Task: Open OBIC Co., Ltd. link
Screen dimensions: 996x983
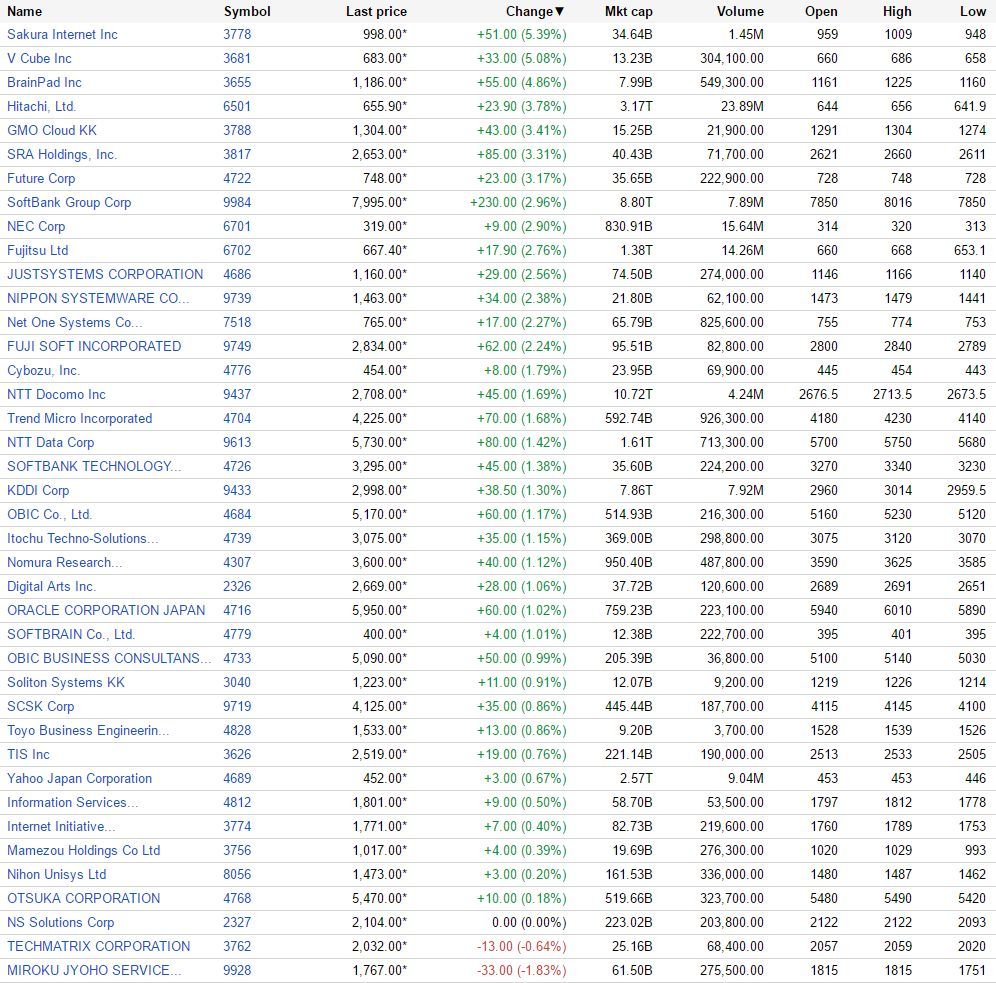Action: coord(50,514)
